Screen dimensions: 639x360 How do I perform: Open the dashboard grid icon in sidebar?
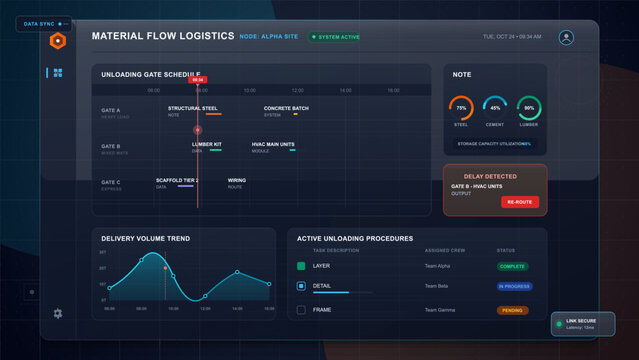click(x=58, y=73)
